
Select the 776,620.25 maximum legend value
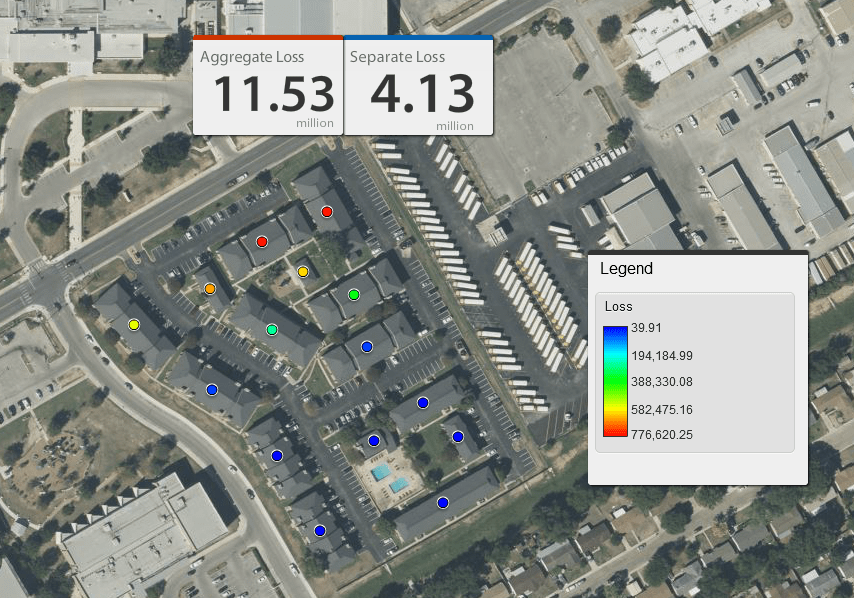click(x=663, y=435)
